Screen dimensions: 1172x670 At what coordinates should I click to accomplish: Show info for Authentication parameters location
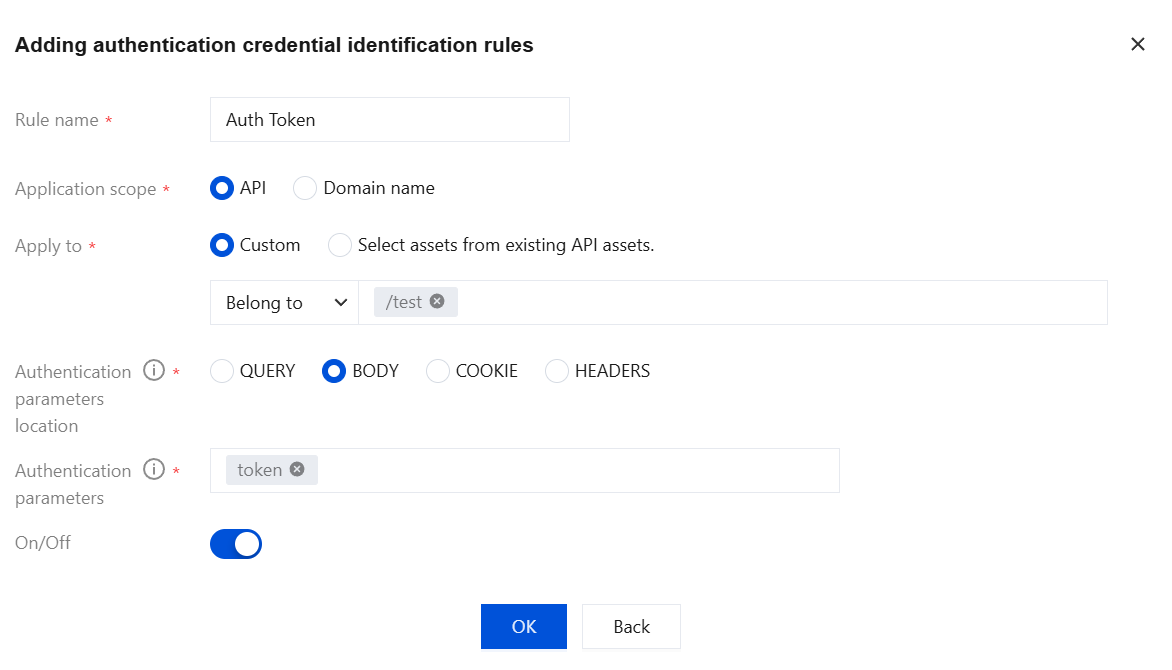154,370
